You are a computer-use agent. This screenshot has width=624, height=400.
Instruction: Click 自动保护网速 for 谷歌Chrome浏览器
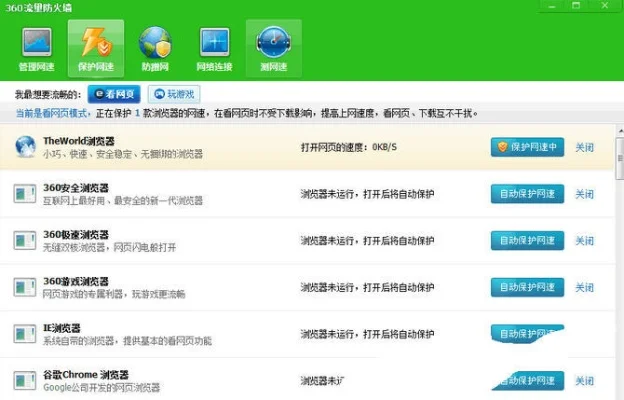(528, 380)
